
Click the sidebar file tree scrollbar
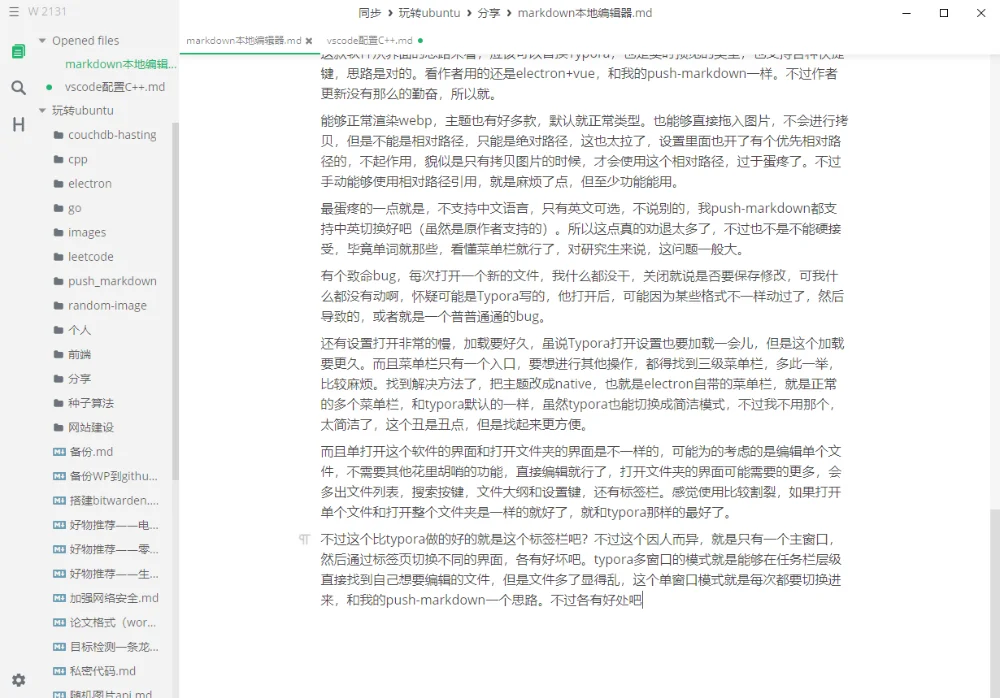coord(176,300)
